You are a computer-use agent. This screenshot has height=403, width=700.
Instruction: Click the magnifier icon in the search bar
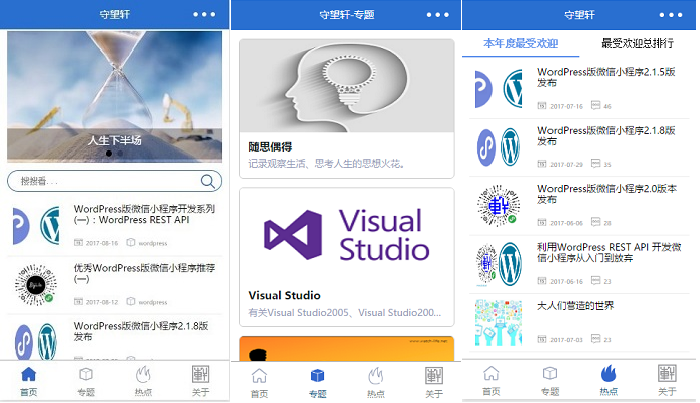209,181
